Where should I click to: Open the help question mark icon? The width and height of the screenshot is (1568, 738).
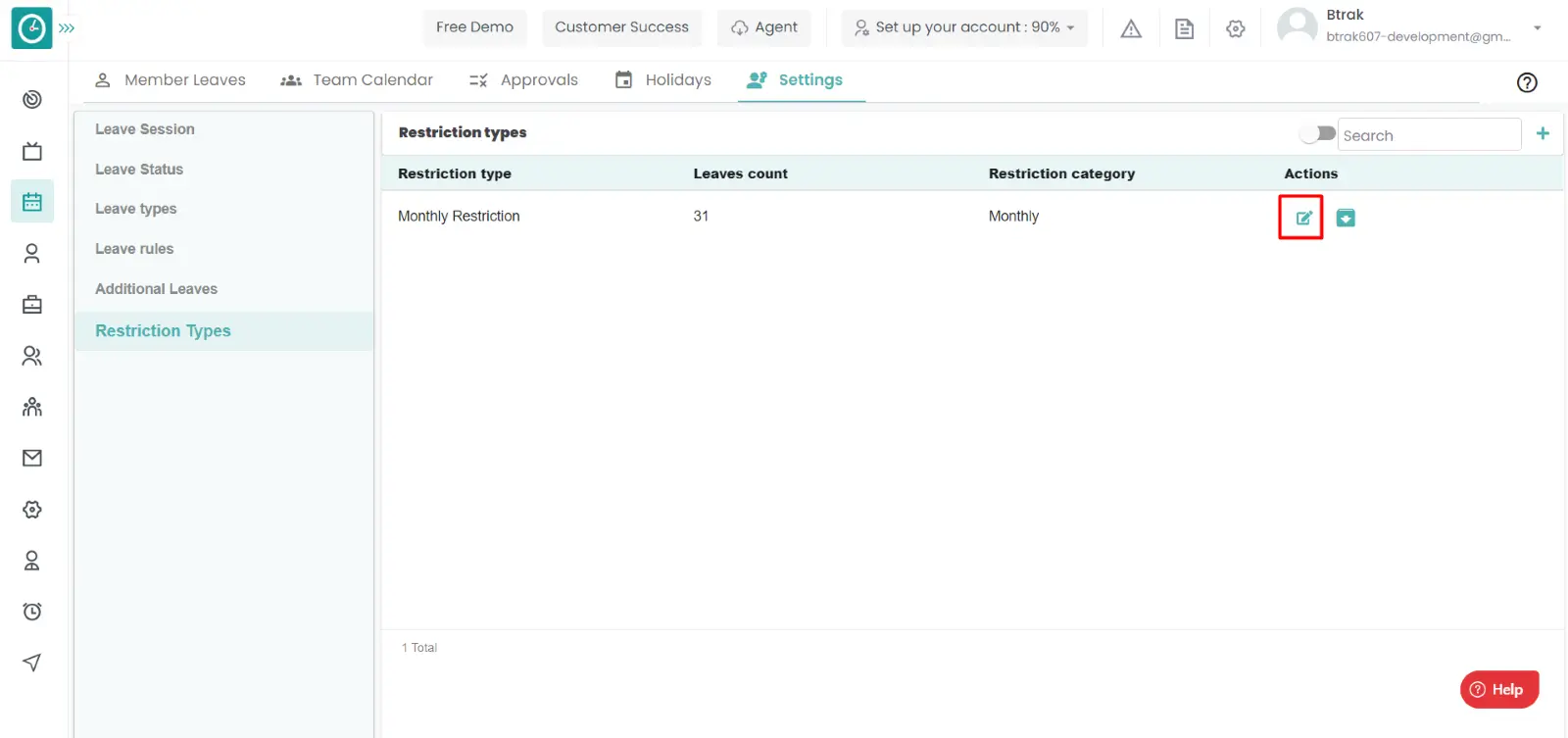[1527, 83]
